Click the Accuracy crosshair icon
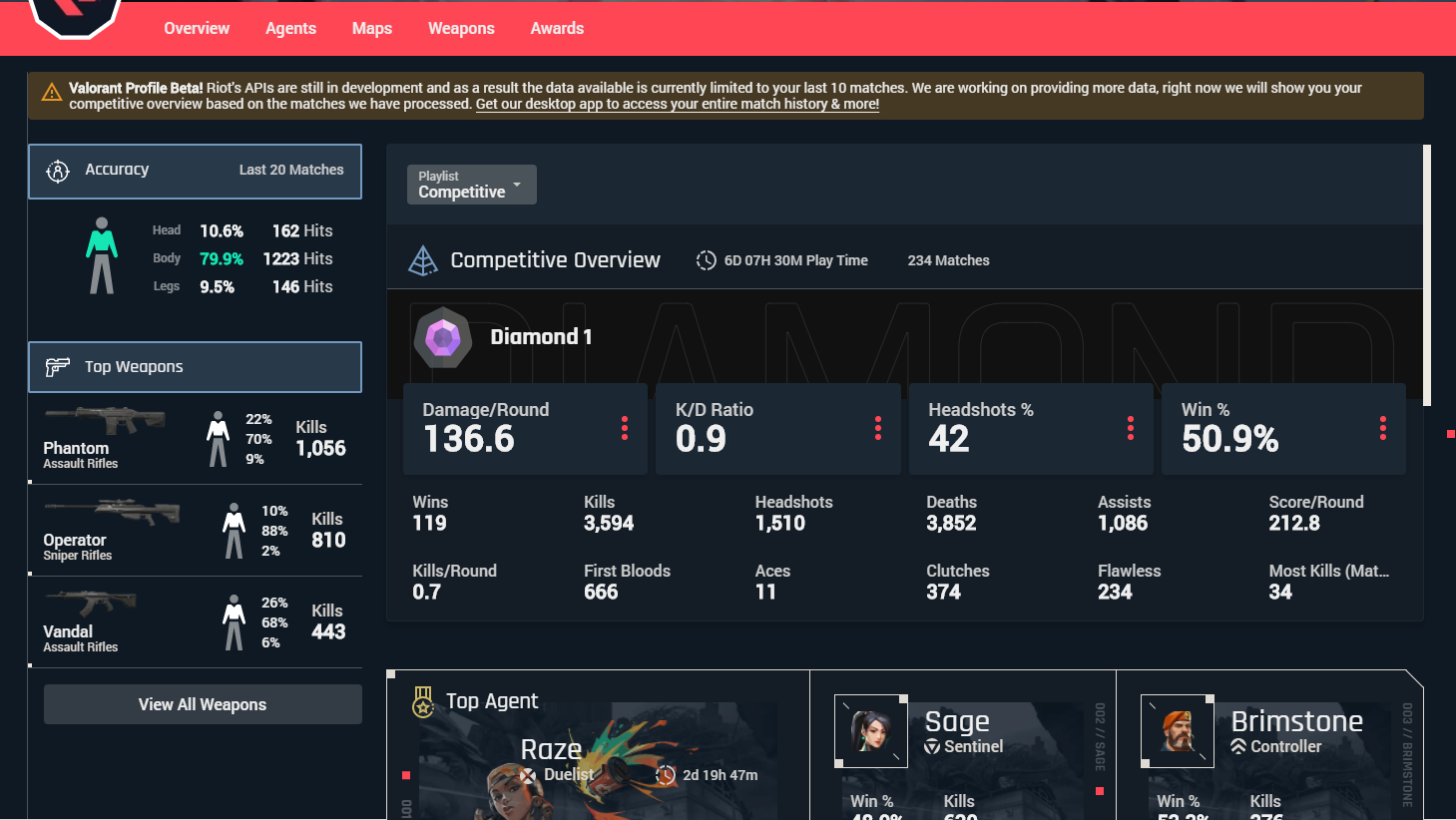The width and height of the screenshot is (1456, 820). 58,170
